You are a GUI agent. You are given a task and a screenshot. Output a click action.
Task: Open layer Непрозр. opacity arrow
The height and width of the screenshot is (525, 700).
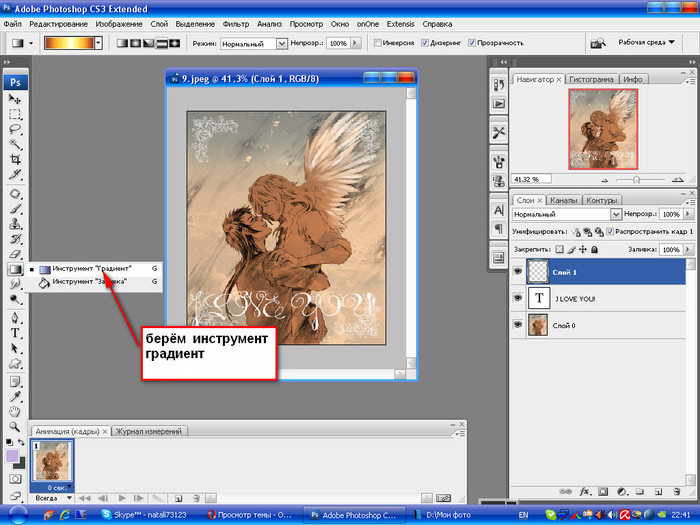click(688, 214)
